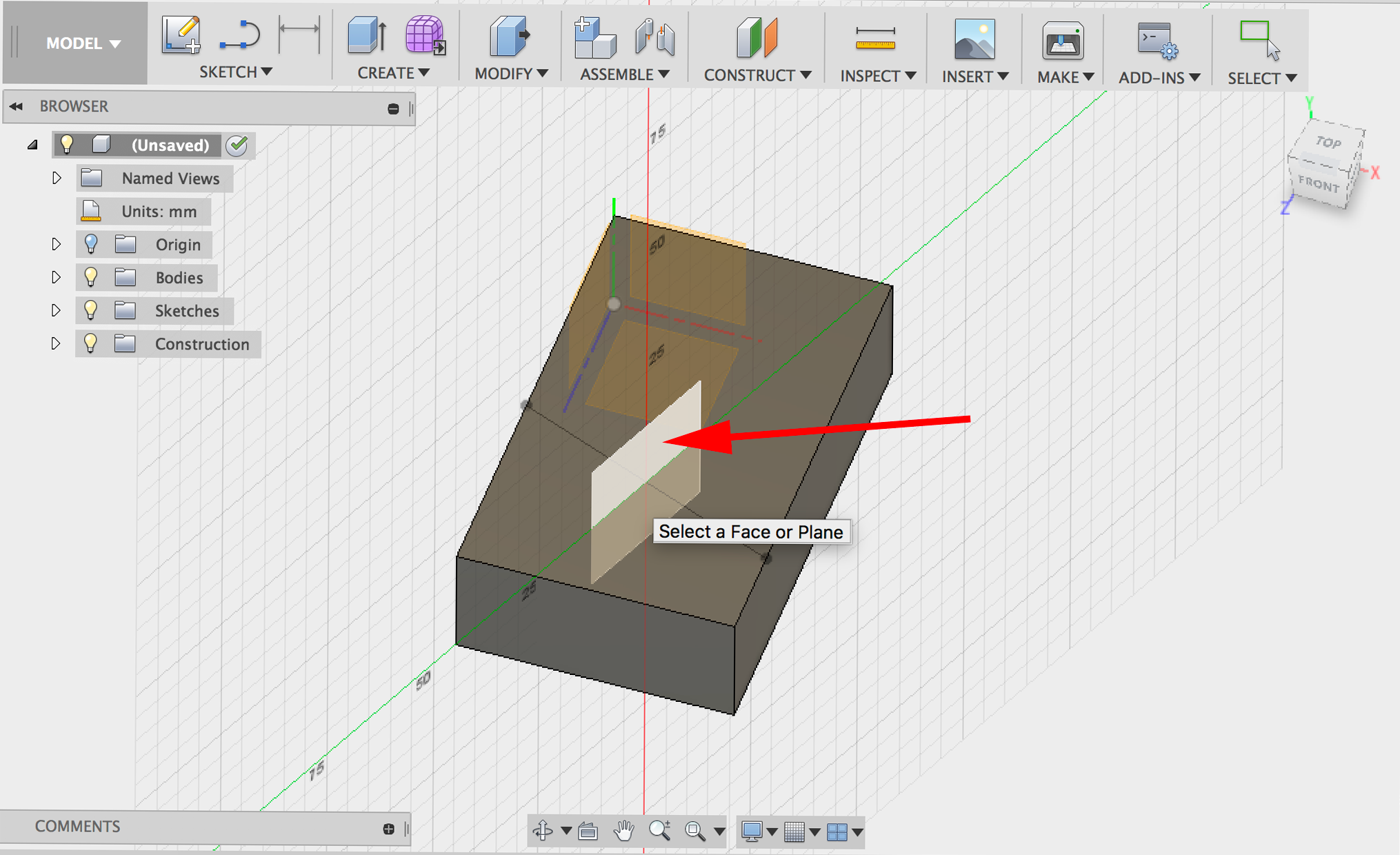Toggle Sketches folder visibility bulb
1400x855 pixels.
click(x=90, y=310)
